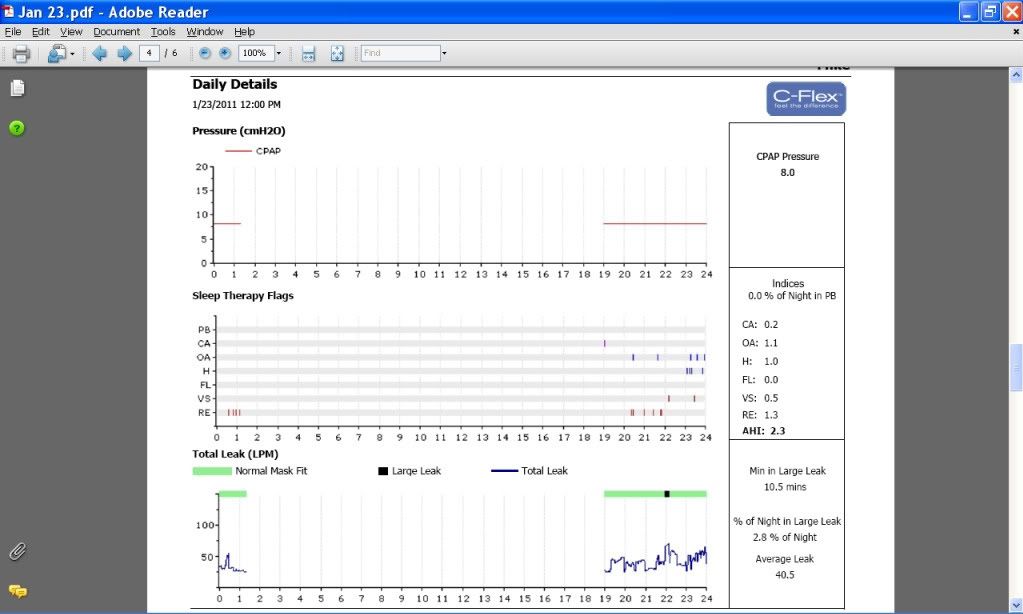Show the Comments panel icon
Image resolution: width=1023 pixels, height=614 pixels.
(17, 591)
